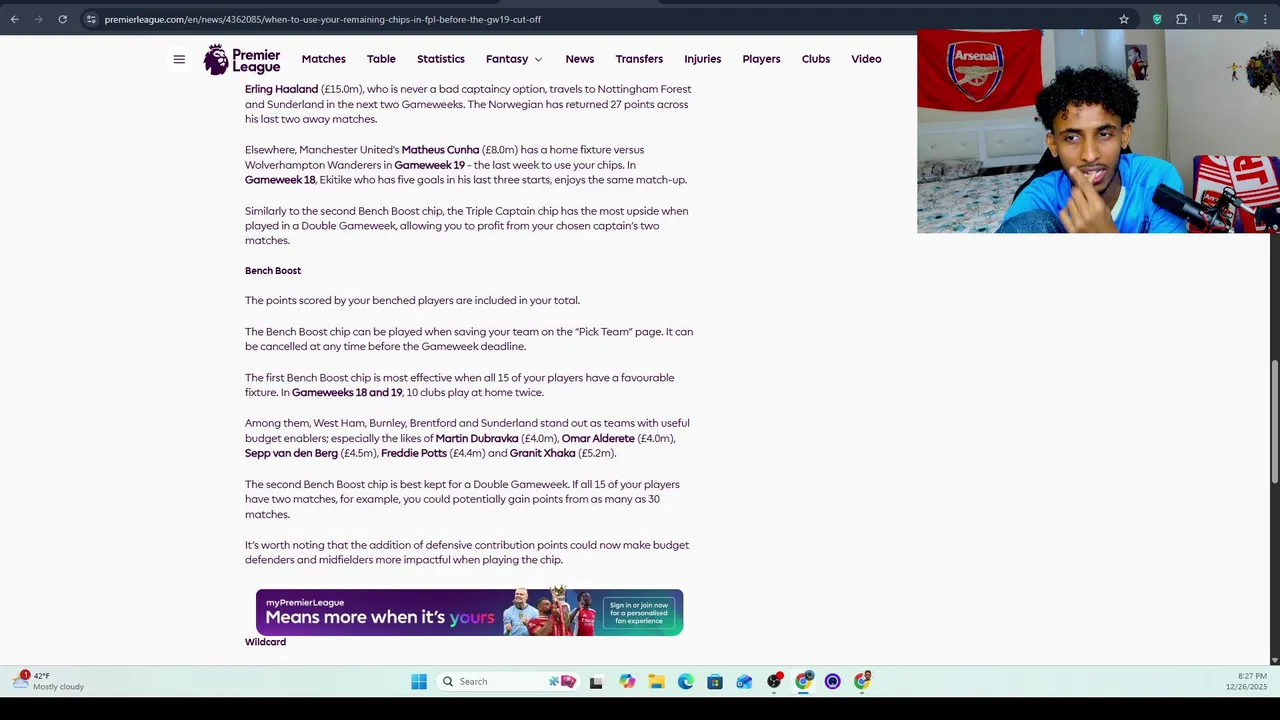Open the Video nav item

tap(866, 59)
